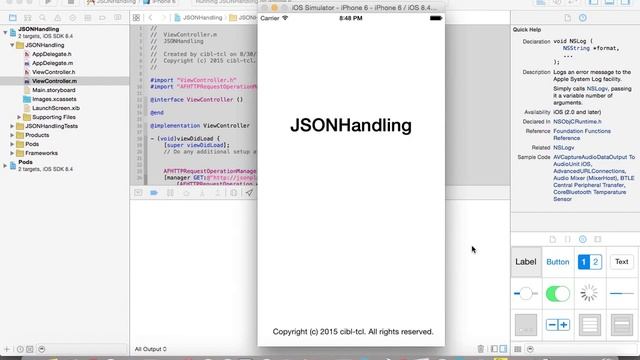Step into in debug bar

point(202,193)
